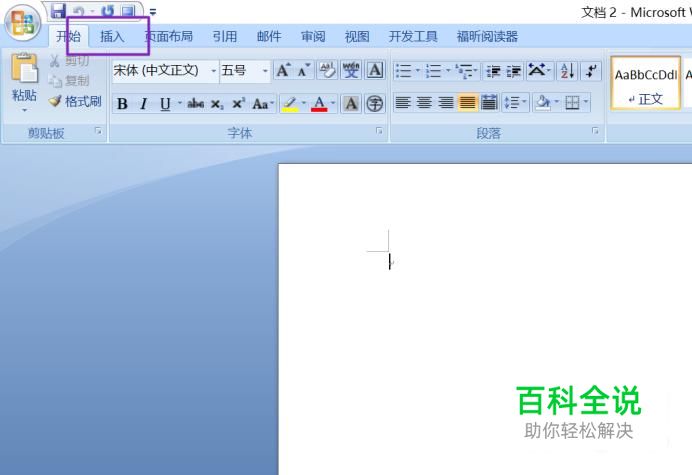Apply paragraph shading paint bucket

(542, 102)
